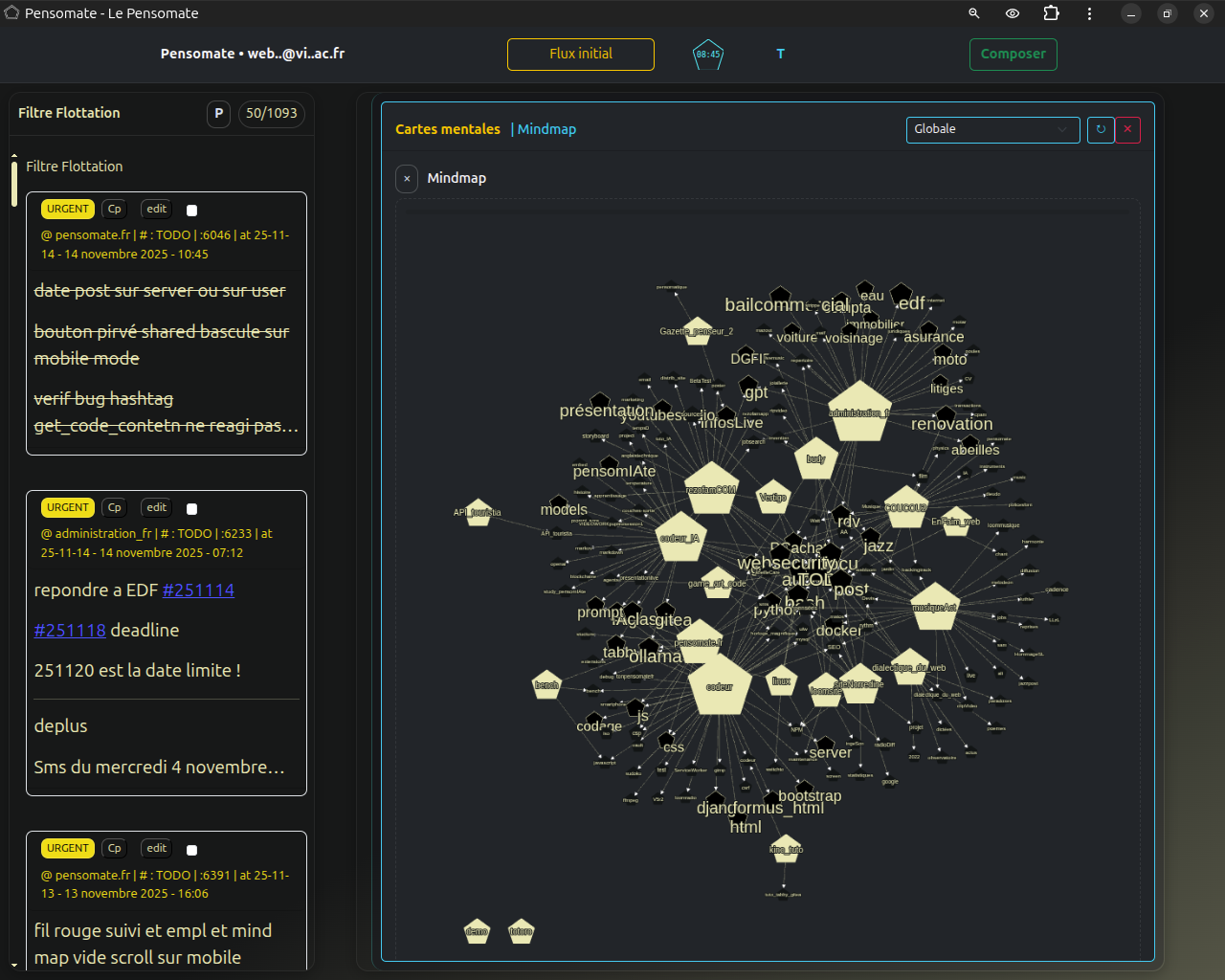Click the refresh mindmap icon

point(1101,129)
